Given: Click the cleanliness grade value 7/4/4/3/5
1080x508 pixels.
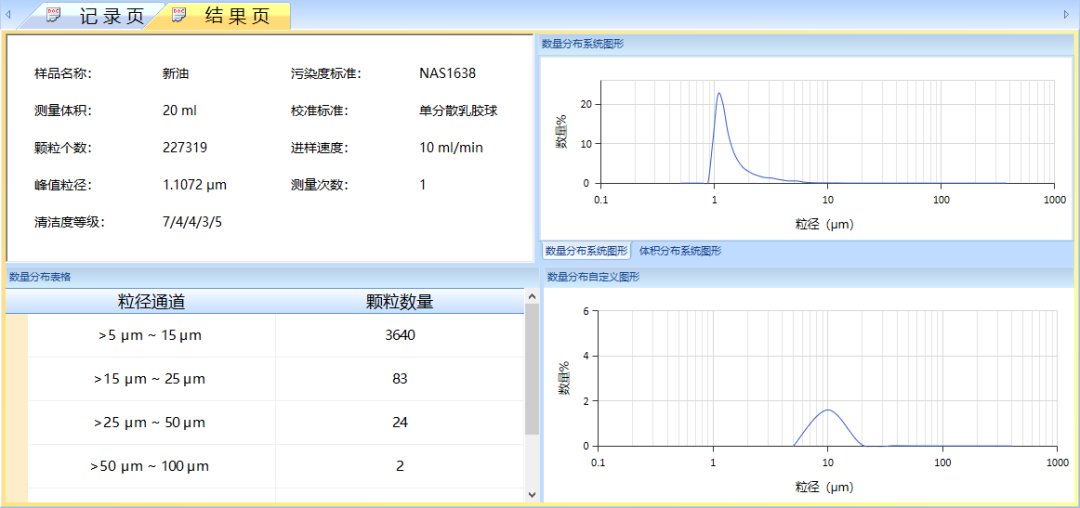Looking at the screenshot, I should coord(192,222).
